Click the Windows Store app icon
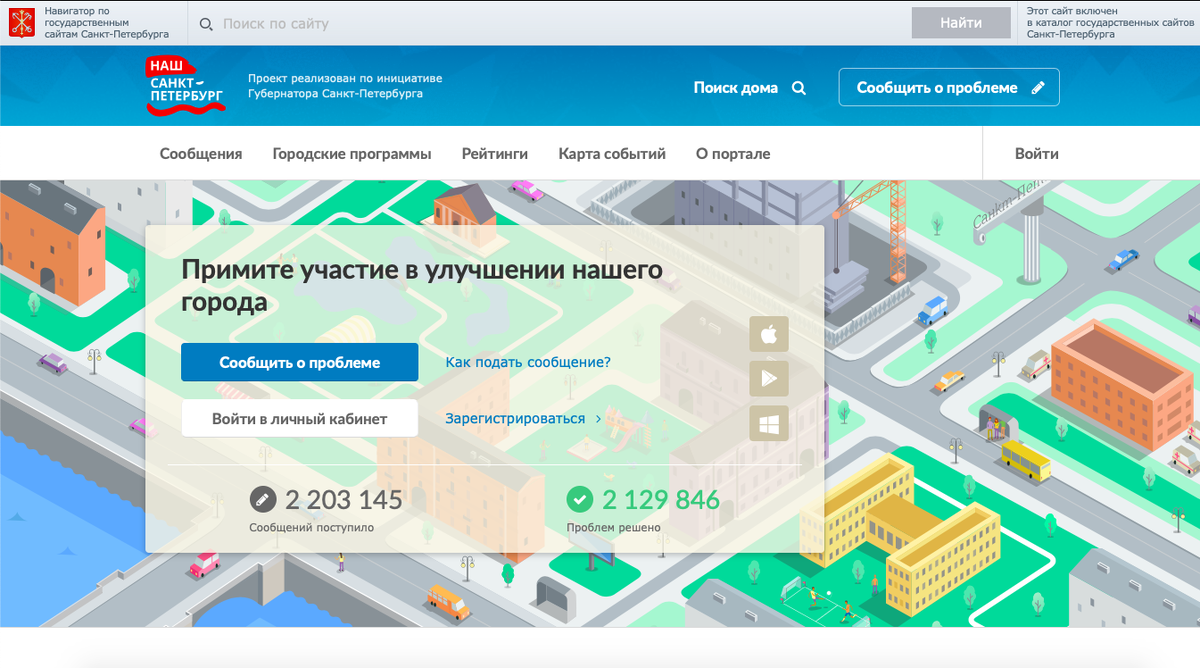The image size is (1200, 668). click(x=768, y=422)
